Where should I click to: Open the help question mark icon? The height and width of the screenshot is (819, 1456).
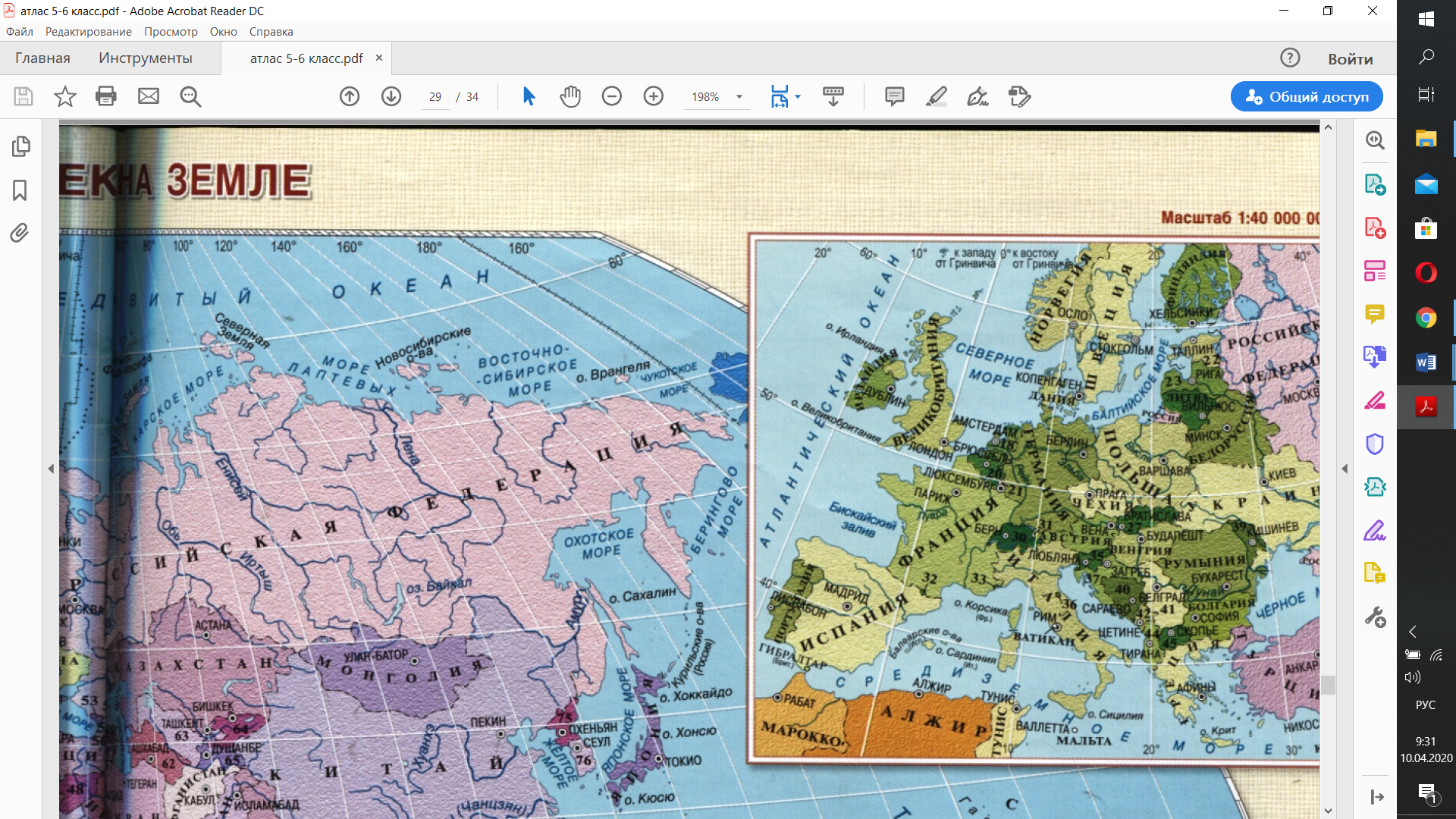pos(1290,58)
